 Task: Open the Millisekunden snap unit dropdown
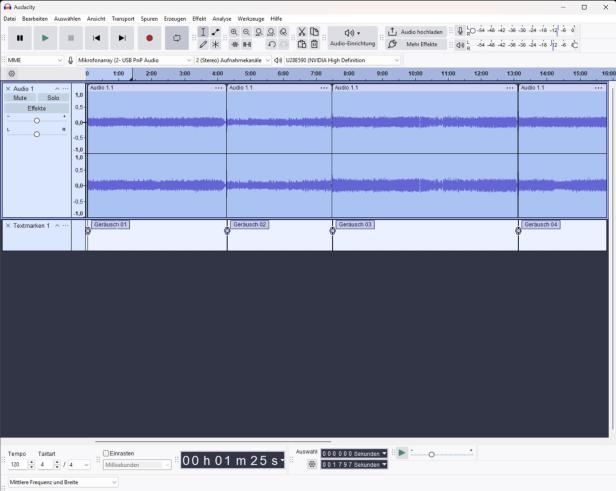[x=137, y=465]
